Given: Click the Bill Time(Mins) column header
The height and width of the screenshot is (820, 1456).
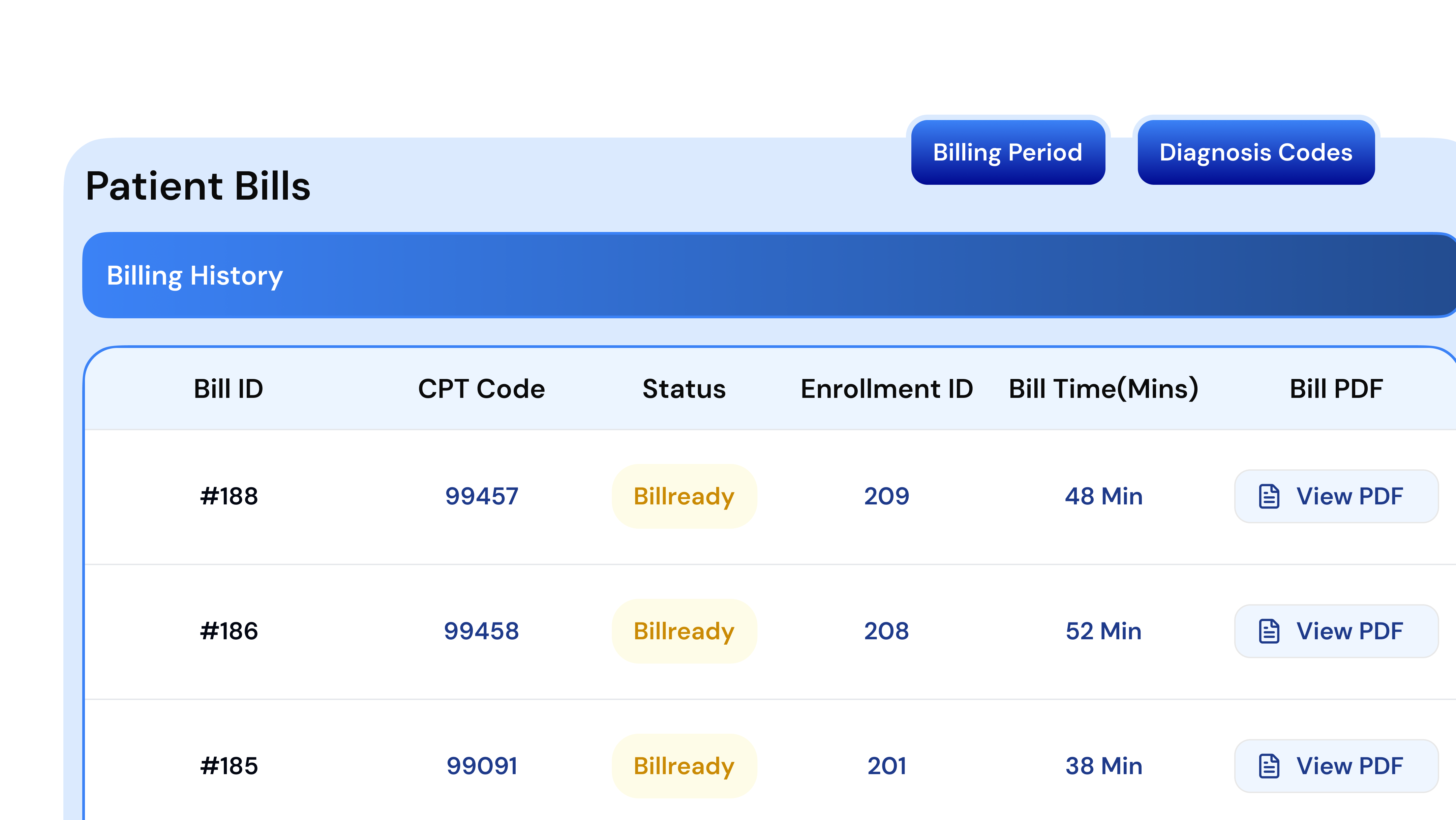Looking at the screenshot, I should 1103,389.
